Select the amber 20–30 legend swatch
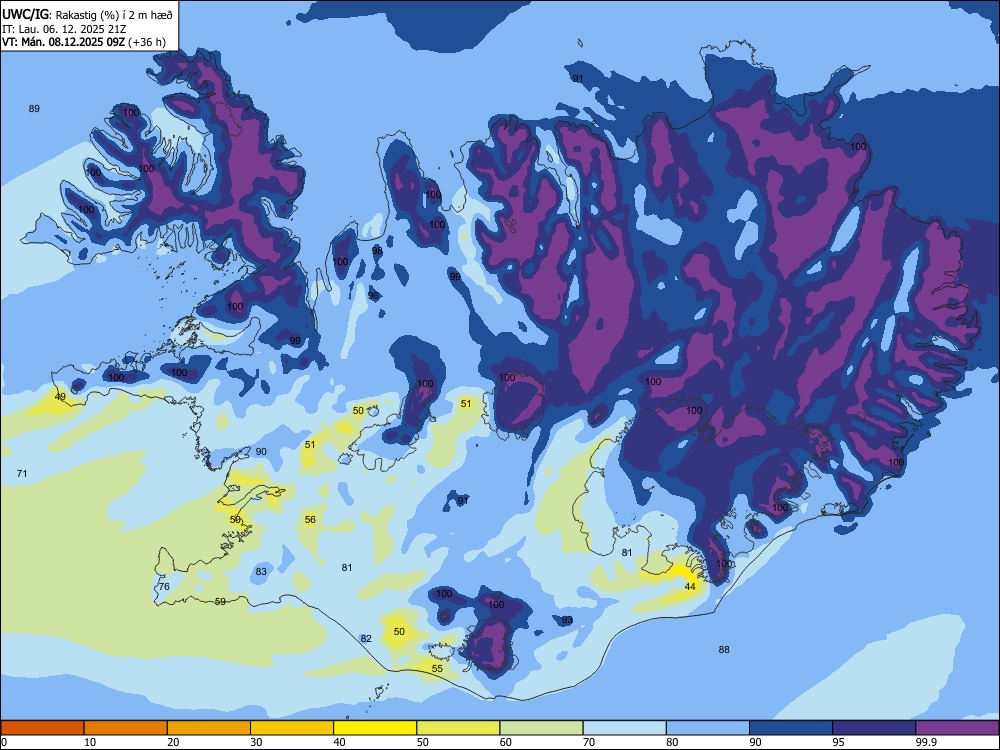This screenshot has height=750, width=1000. [x=209, y=728]
